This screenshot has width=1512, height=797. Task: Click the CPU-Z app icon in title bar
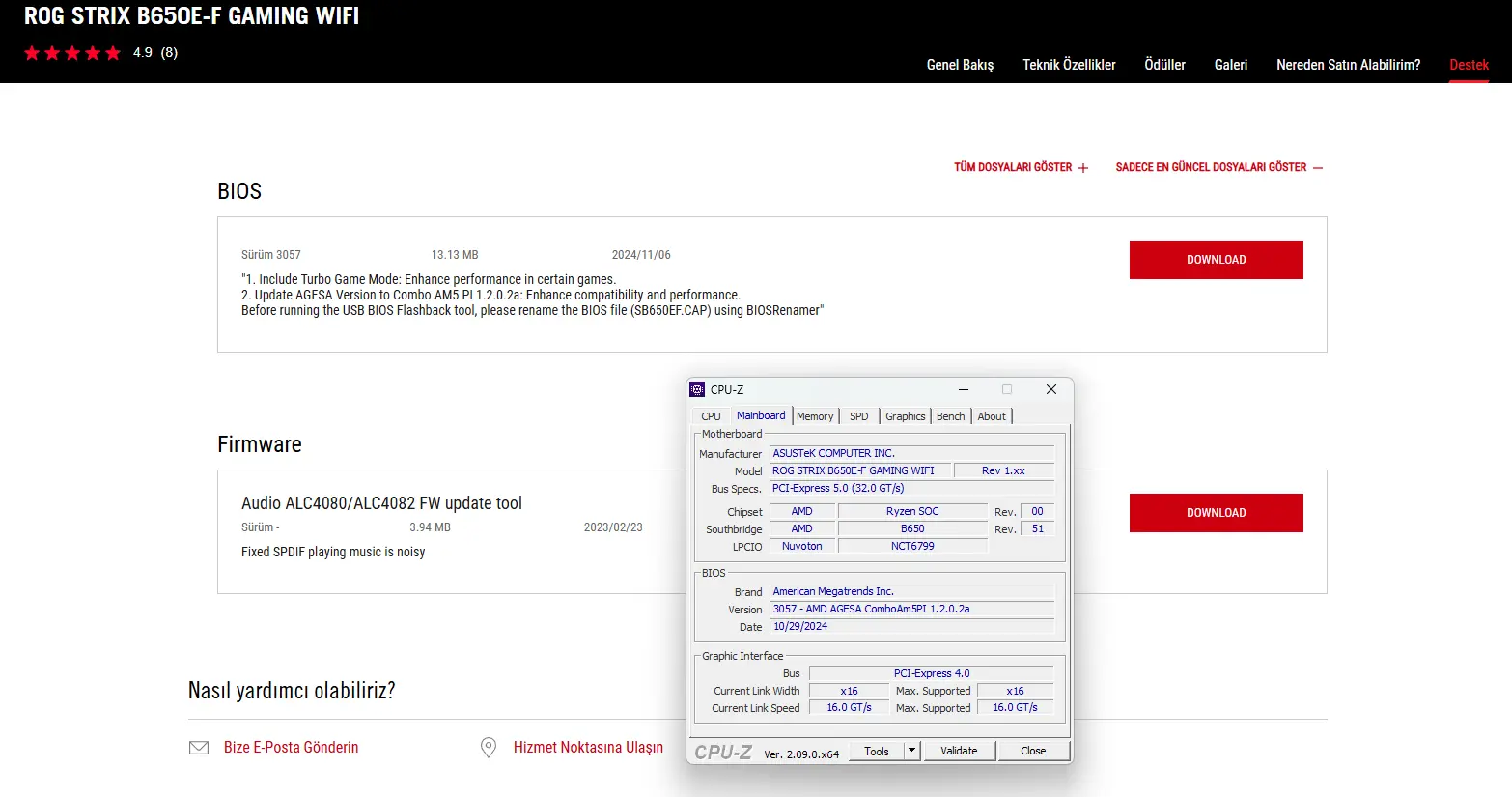(697, 389)
